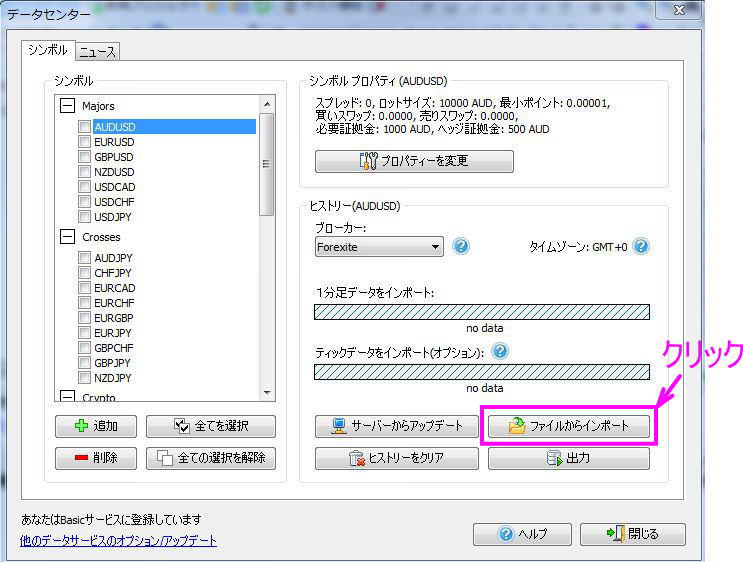This screenshot has width=743, height=562.
Task: Click the trash icon on ヒストリーをクリア
Action: coord(356,458)
